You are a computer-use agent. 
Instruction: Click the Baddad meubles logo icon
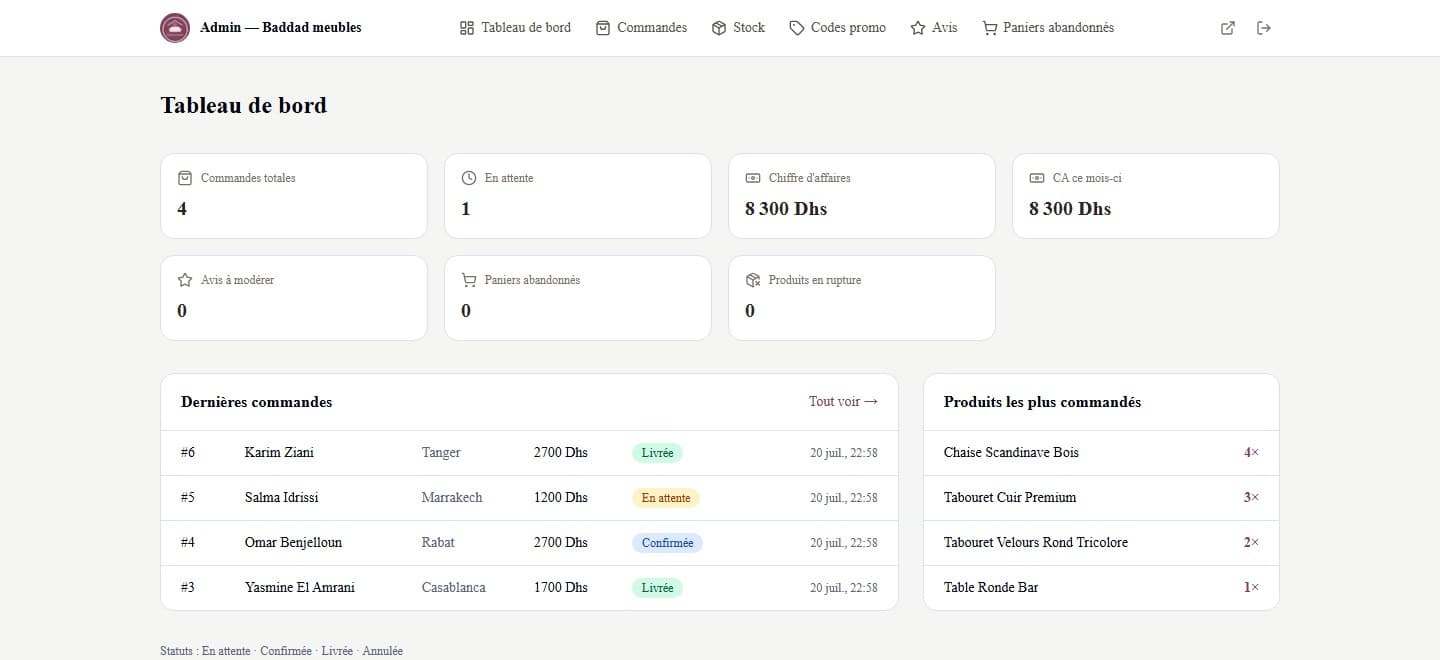pos(175,28)
